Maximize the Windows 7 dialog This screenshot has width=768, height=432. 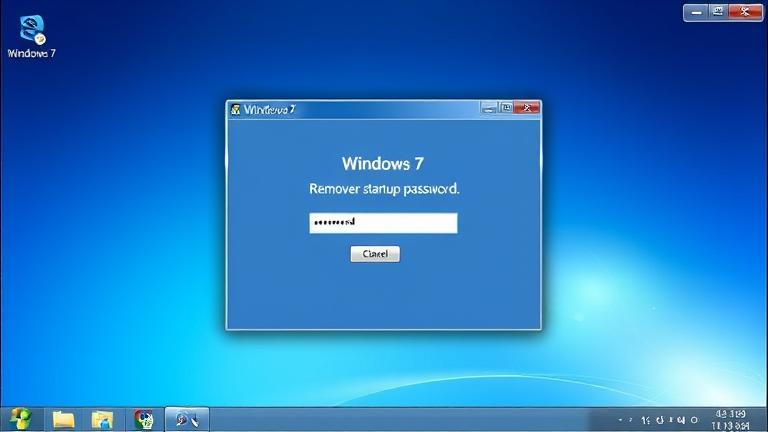pyautogui.click(x=506, y=108)
